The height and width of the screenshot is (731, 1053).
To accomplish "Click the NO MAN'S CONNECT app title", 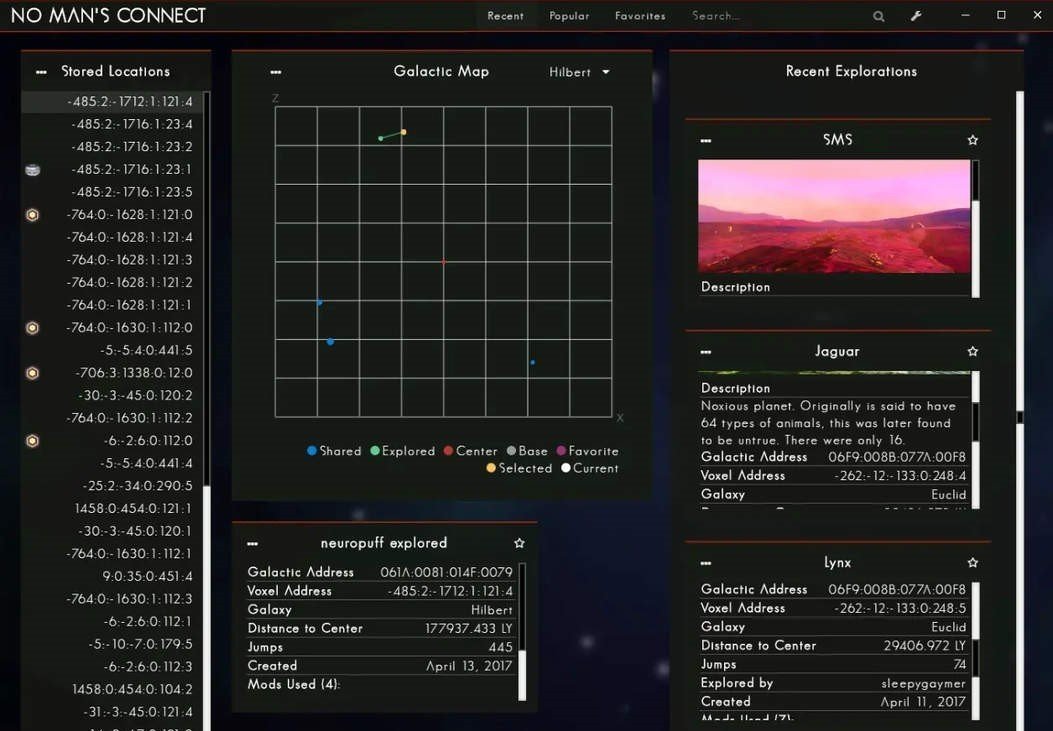I will point(108,15).
